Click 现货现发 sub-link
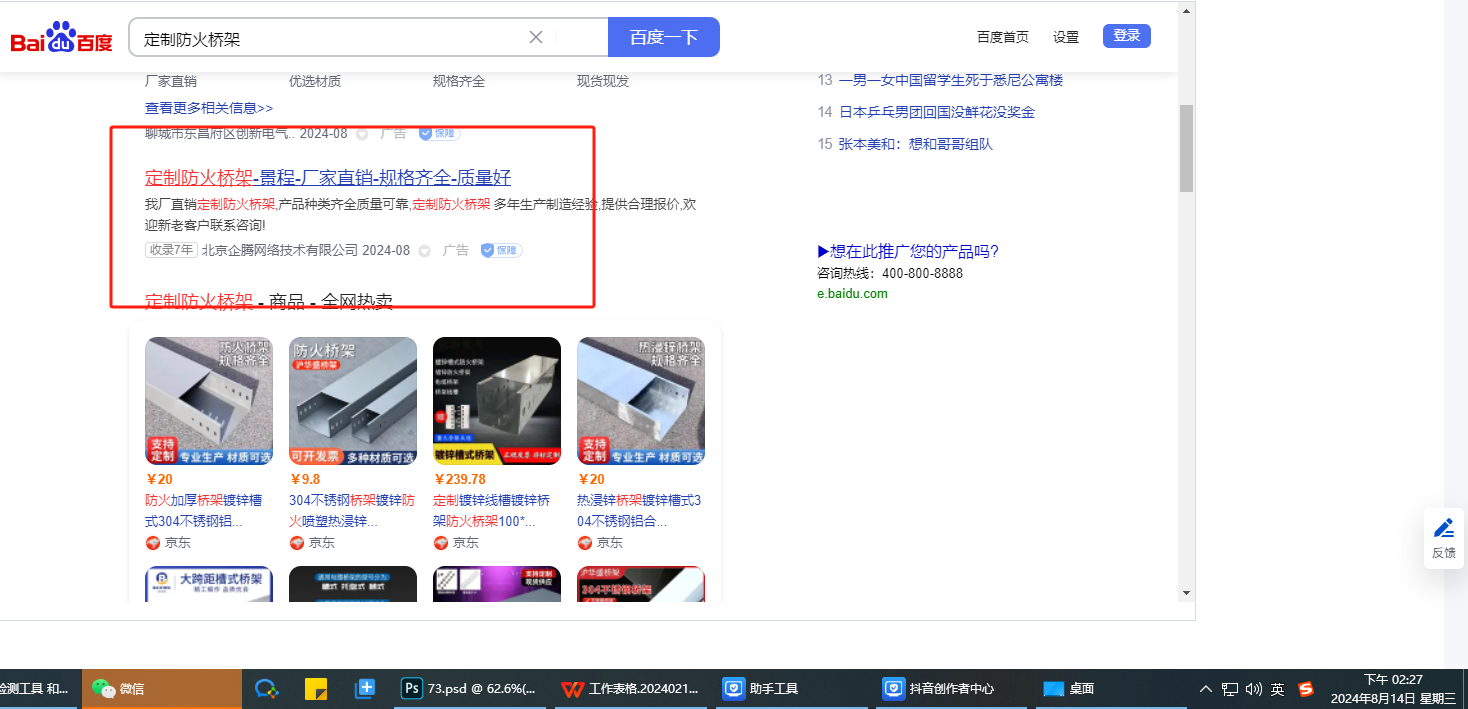 (603, 81)
